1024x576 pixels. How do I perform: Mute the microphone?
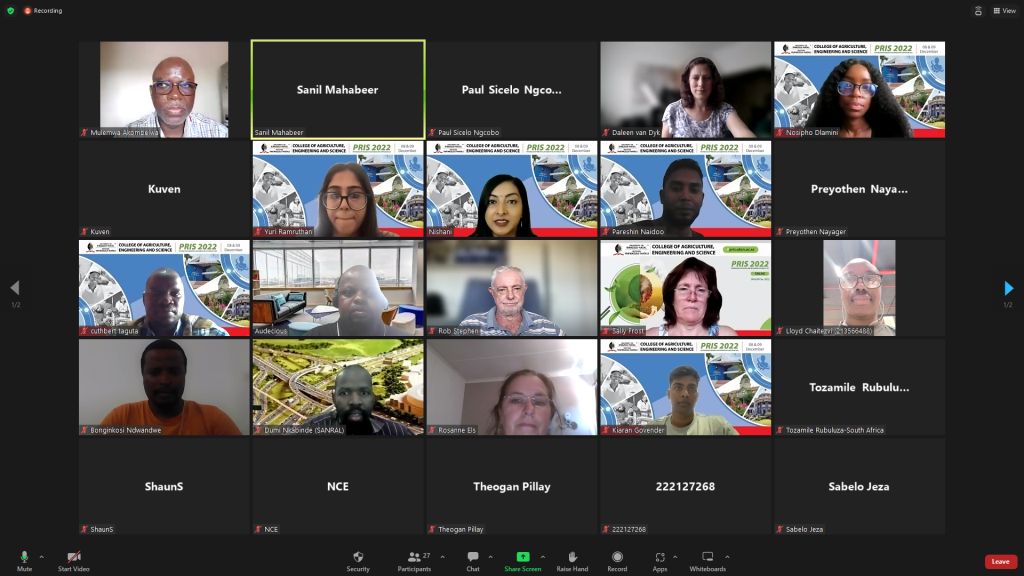(x=24, y=560)
